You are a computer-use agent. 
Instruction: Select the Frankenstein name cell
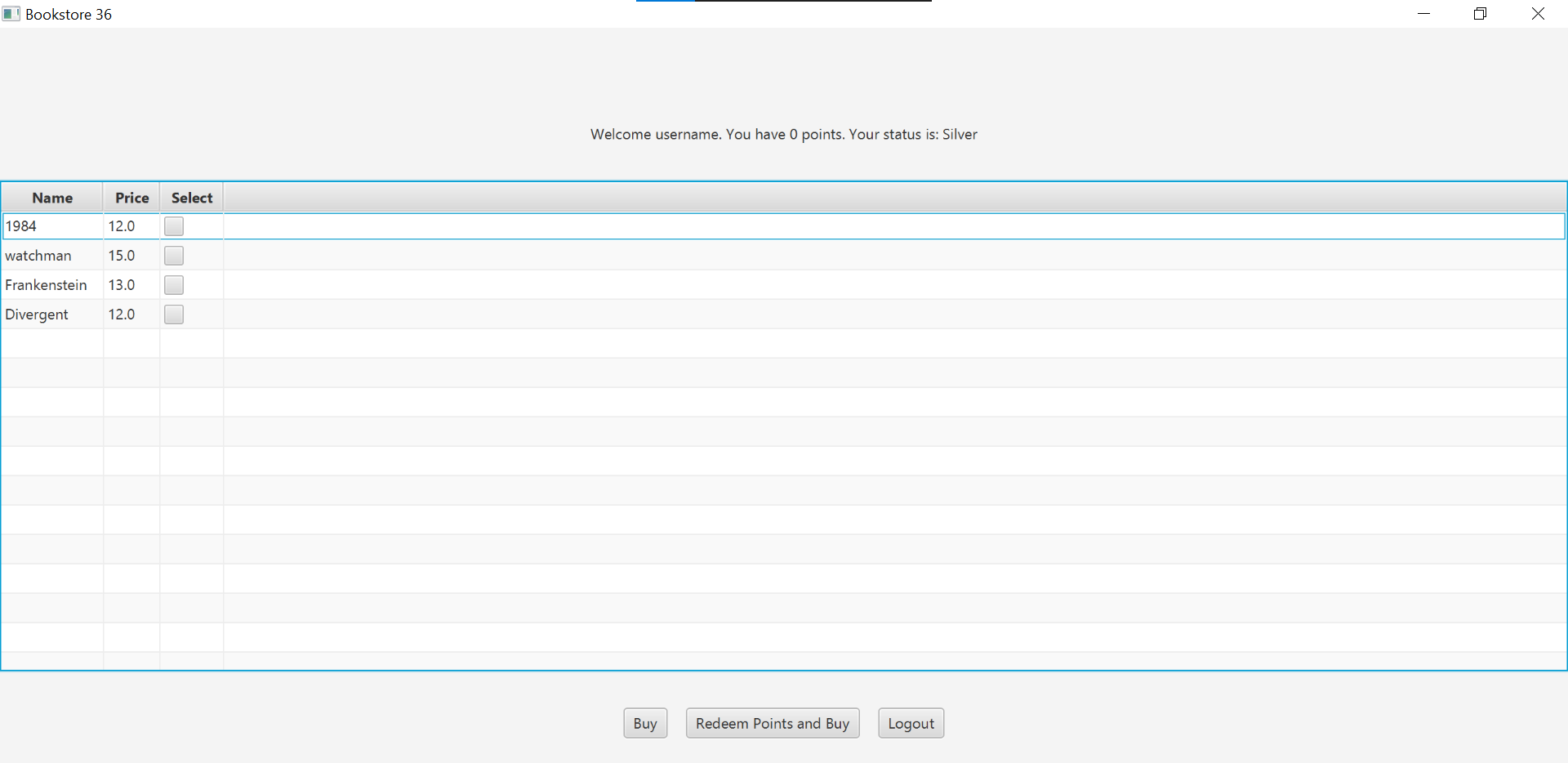click(x=46, y=285)
